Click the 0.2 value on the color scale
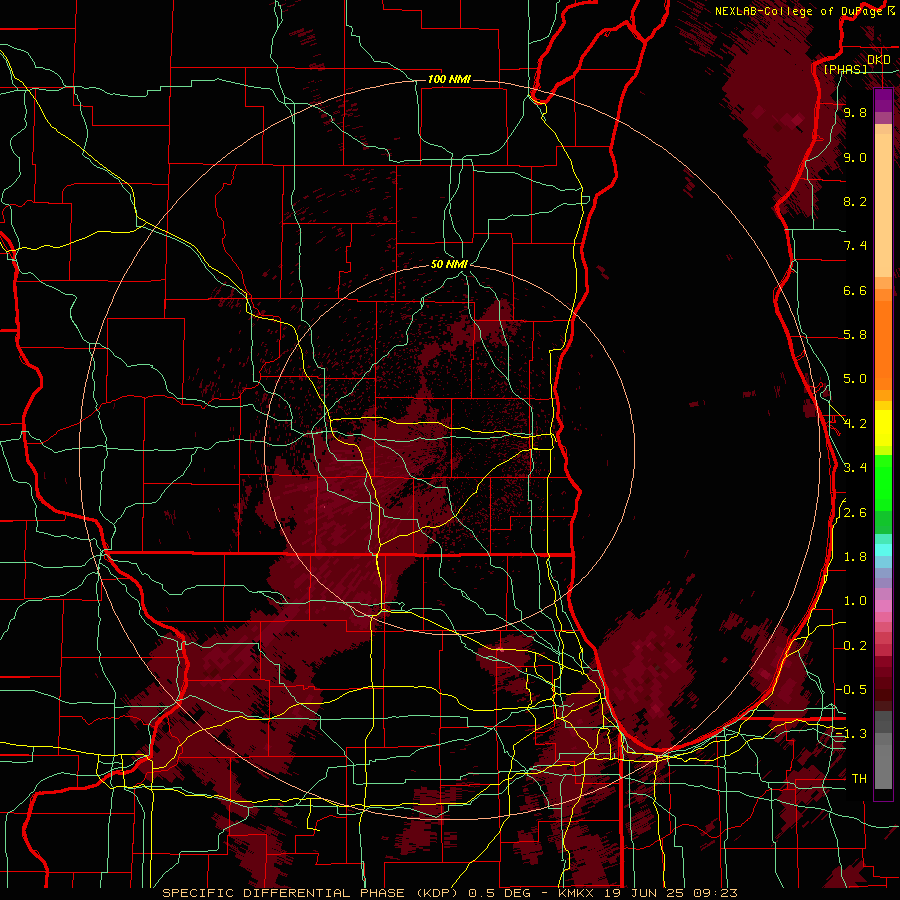Viewport: 900px width, 900px height. pos(855,646)
